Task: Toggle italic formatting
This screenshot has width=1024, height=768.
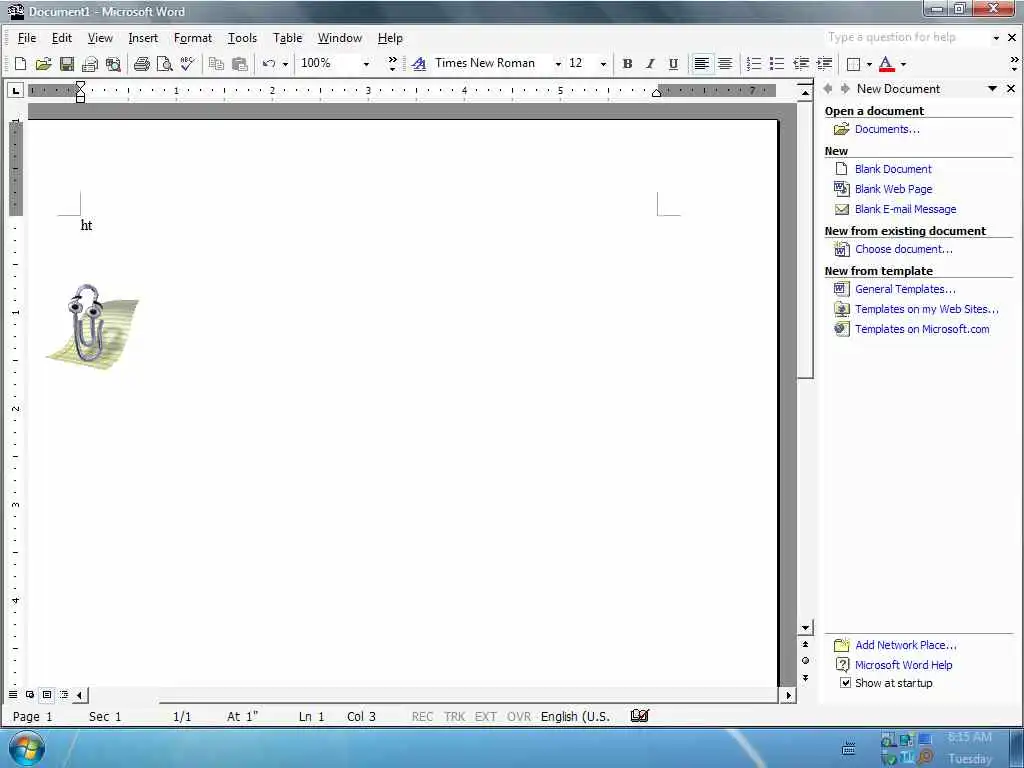Action: click(650, 63)
